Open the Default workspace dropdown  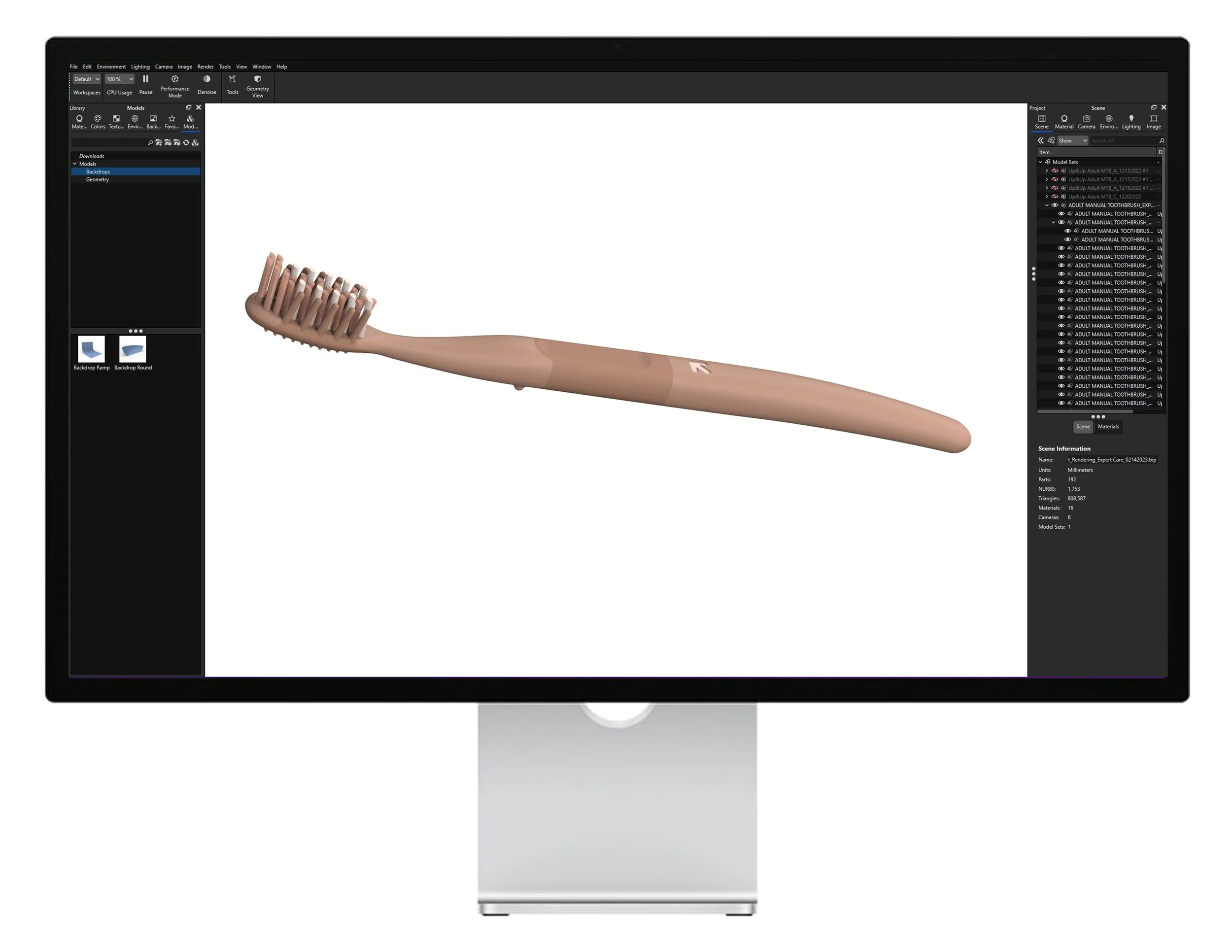(86, 79)
